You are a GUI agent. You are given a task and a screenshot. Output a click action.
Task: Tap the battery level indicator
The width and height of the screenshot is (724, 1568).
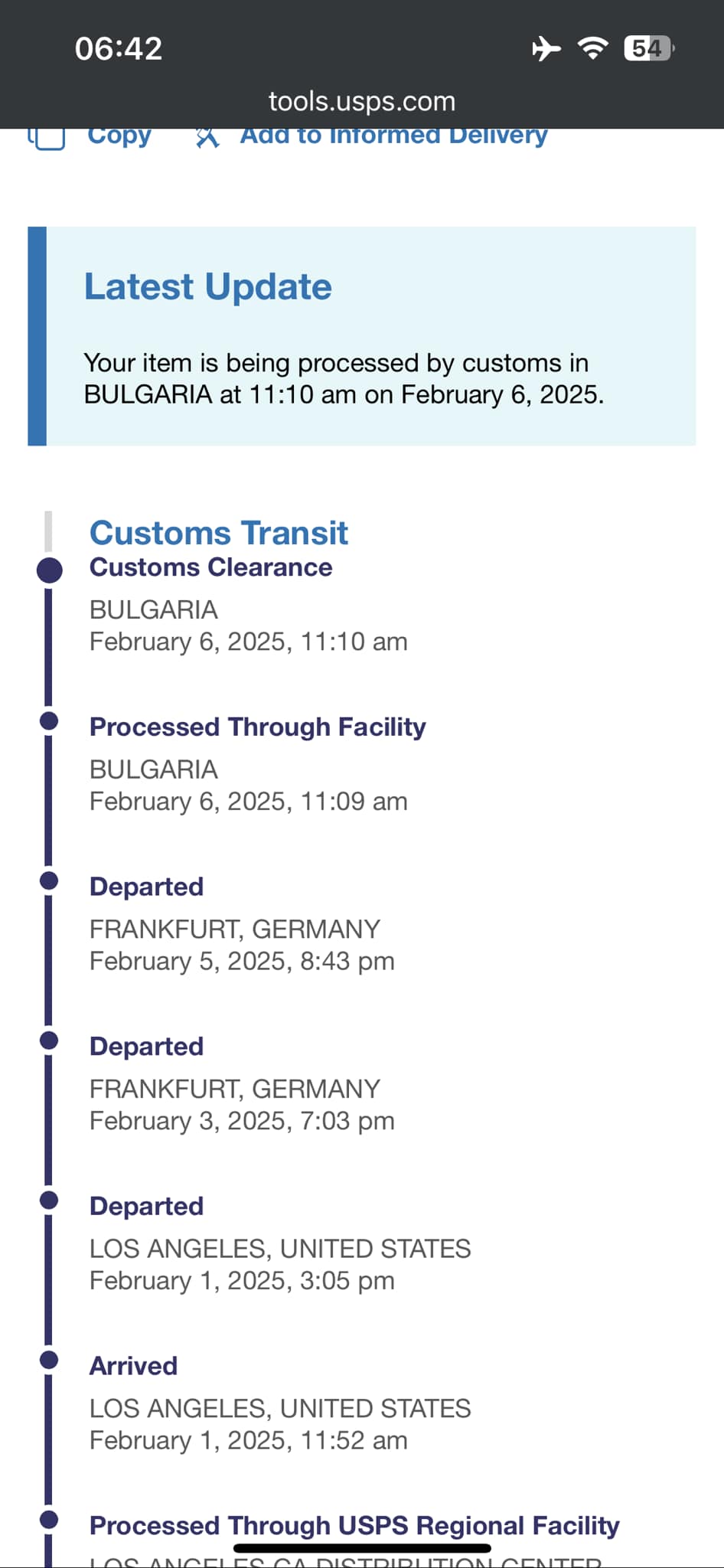649,48
